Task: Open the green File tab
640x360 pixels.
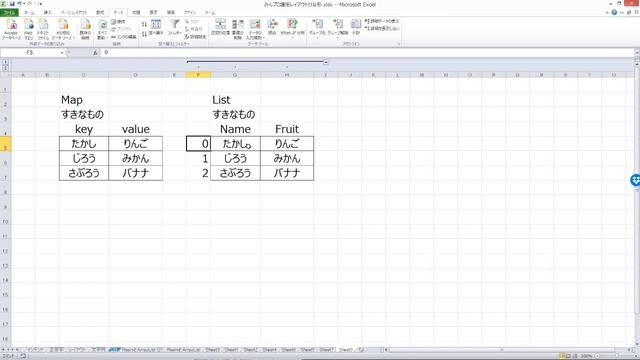Action: pos(9,13)
